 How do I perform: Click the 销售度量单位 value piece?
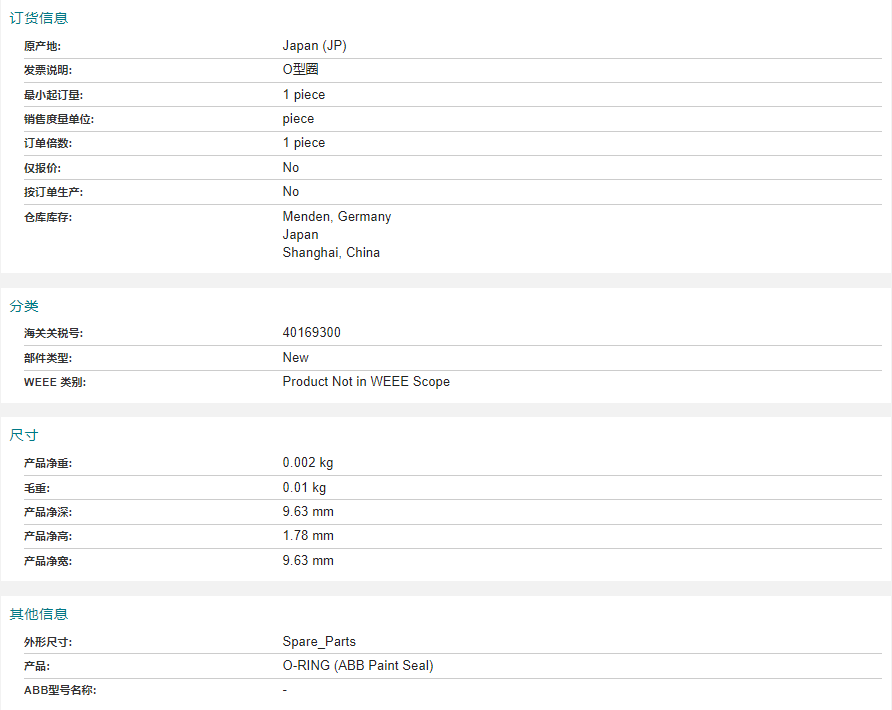coord(298,118)
